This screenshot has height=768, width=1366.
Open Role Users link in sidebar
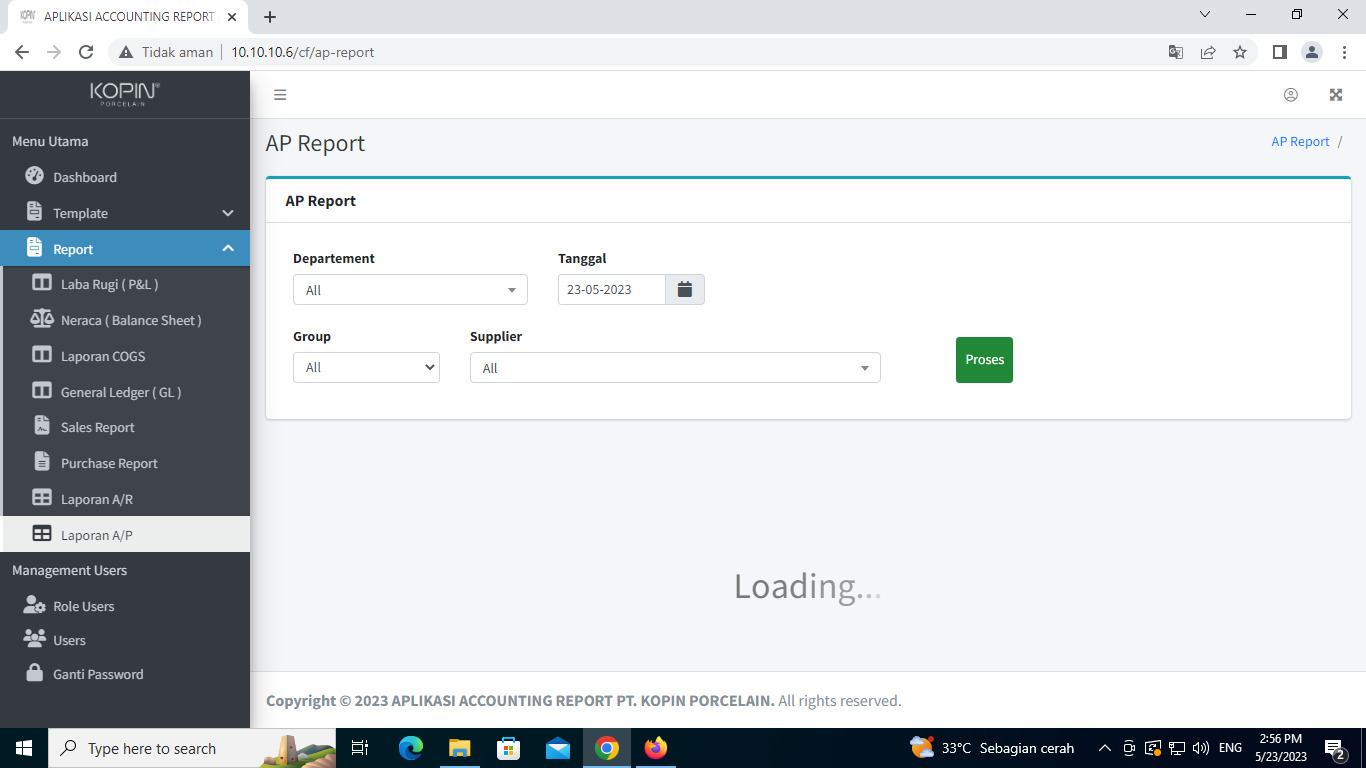[x=125, y=606]
